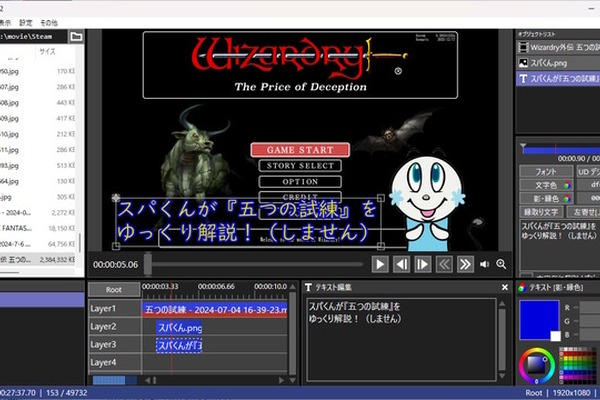The height and width of the screenshot is (400, 600).
Task: Select Layer4 header in timeline
Action: click(115, 362)
